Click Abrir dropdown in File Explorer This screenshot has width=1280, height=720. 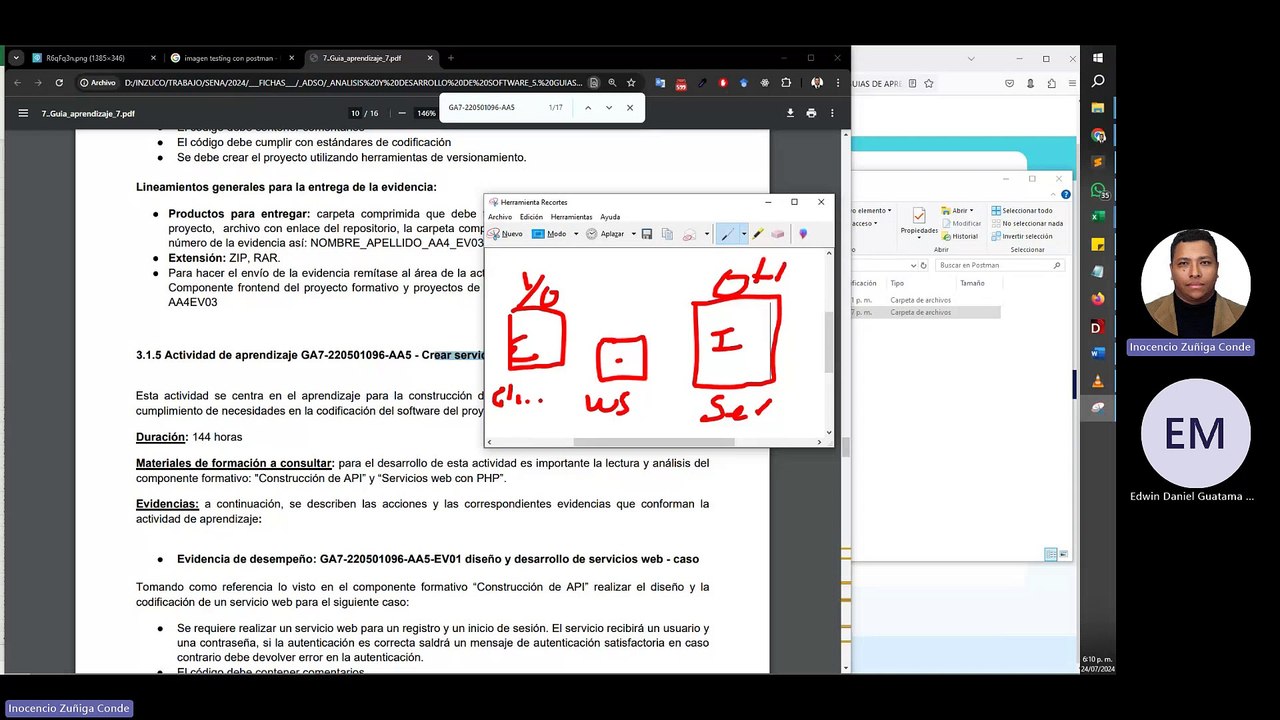pos(959,211)
